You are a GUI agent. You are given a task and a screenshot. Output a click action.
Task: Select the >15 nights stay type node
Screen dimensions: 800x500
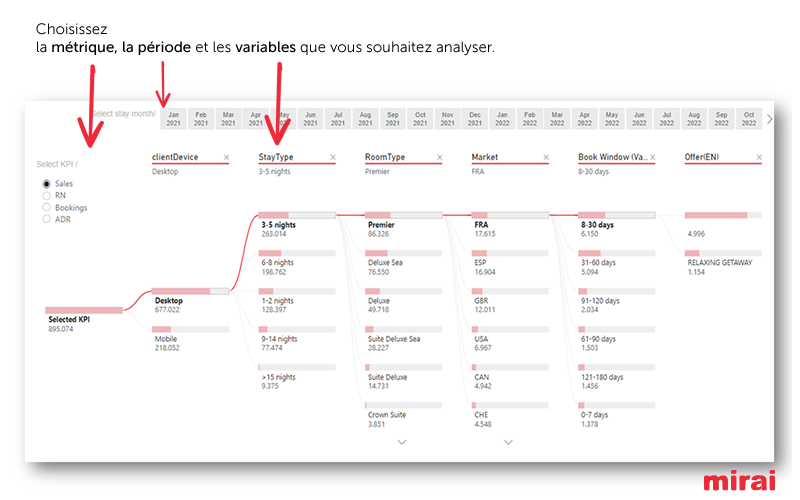point(297,367)
